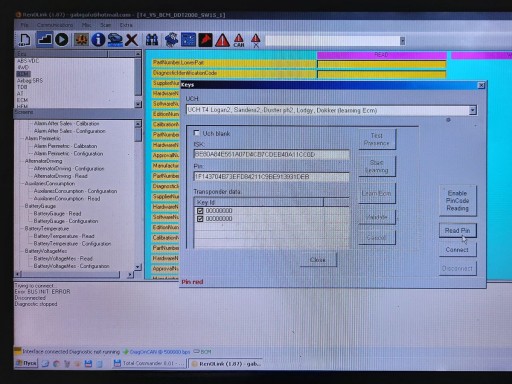
Task: Open the Windows Start button
Action: tap(26, 363)
